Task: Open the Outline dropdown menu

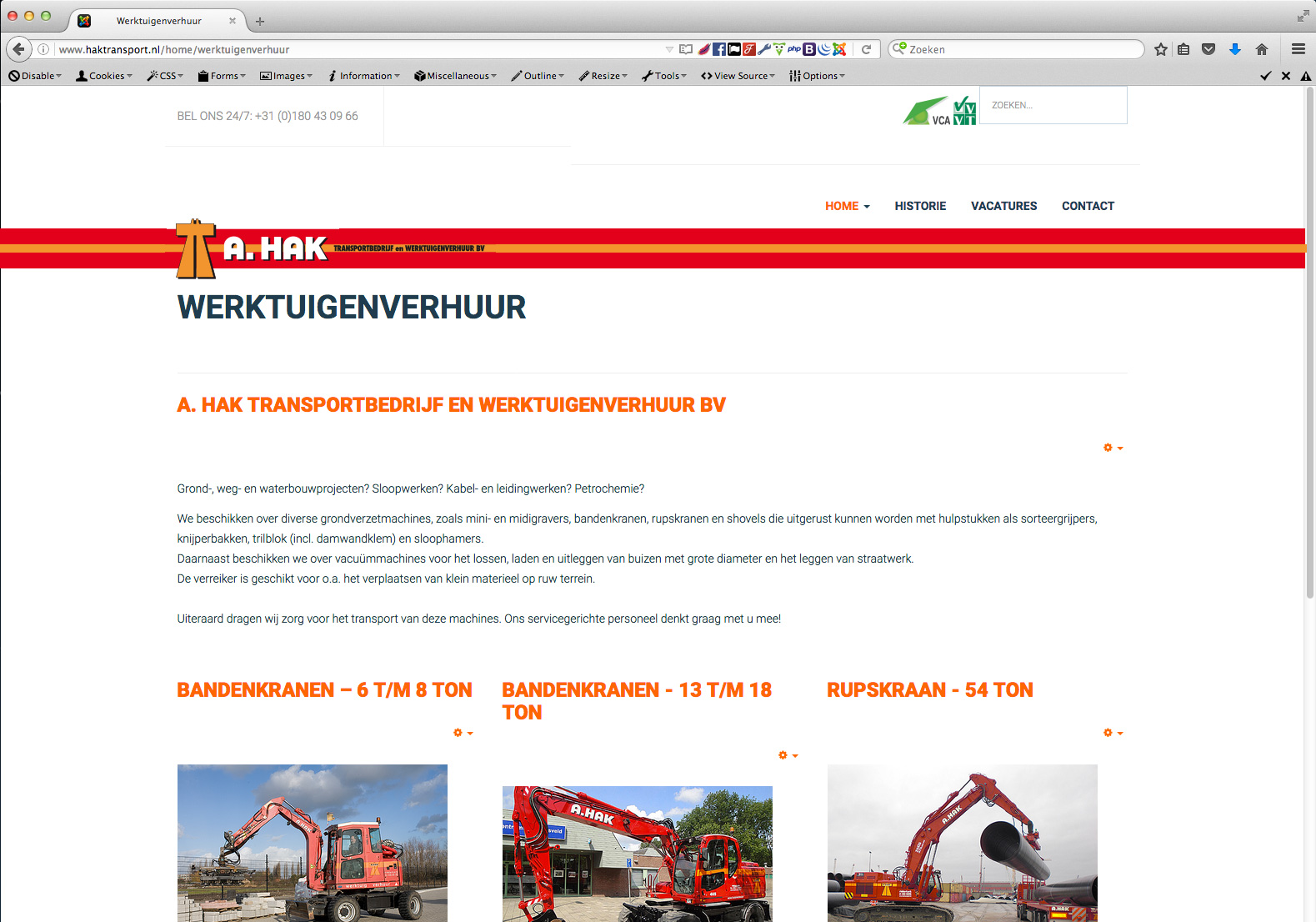Action: coord(538,76)
